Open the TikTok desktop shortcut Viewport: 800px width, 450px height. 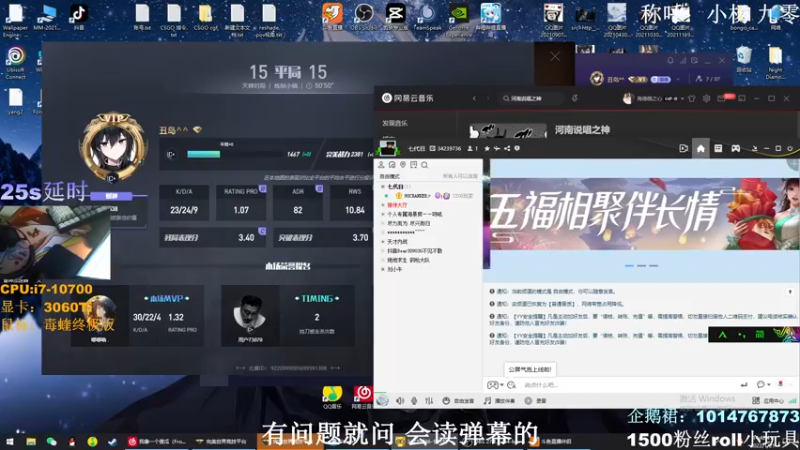[x=78, y=16]
